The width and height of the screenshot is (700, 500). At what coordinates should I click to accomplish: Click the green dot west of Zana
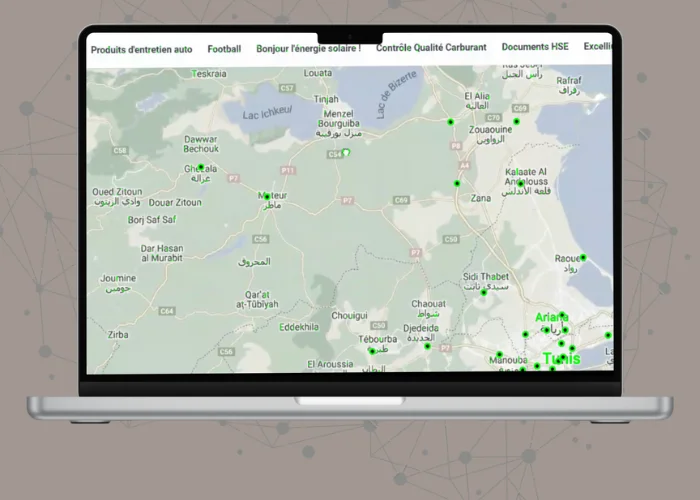point(457,183)
